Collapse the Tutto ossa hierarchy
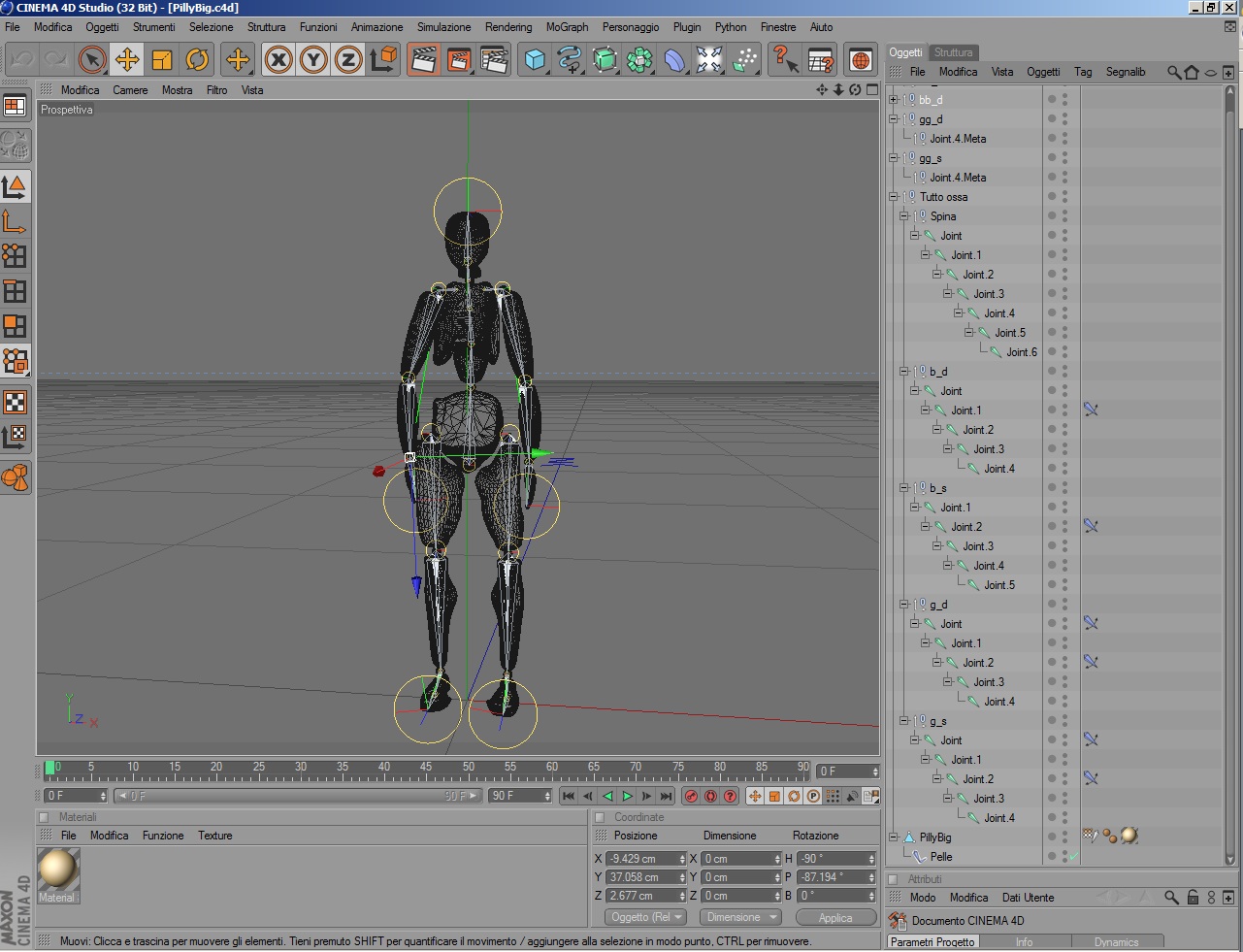The image size is (1243, 952). (x=894, y=196)
